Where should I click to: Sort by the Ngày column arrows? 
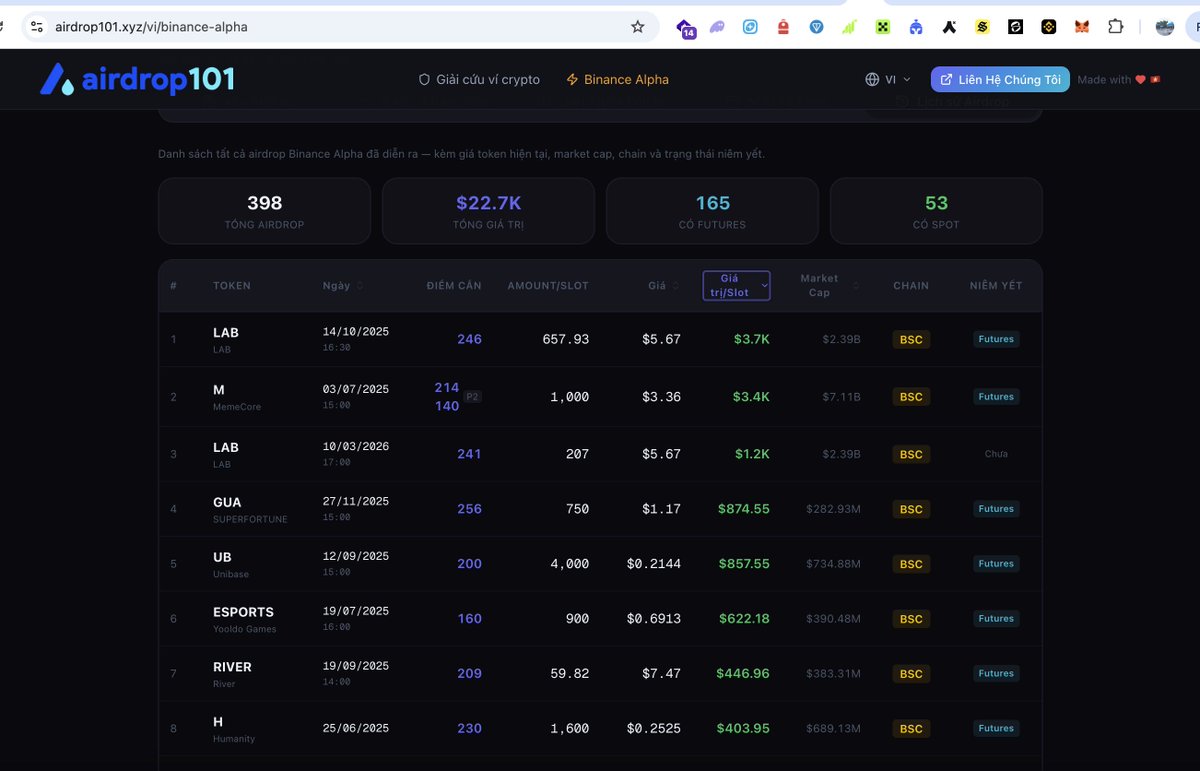coord(360,286)
